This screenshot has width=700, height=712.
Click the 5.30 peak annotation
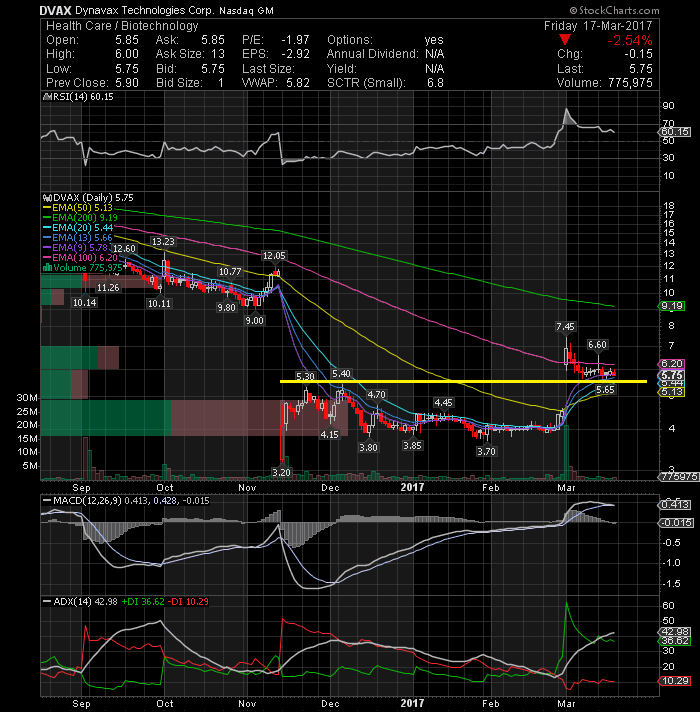coord(305,376)
